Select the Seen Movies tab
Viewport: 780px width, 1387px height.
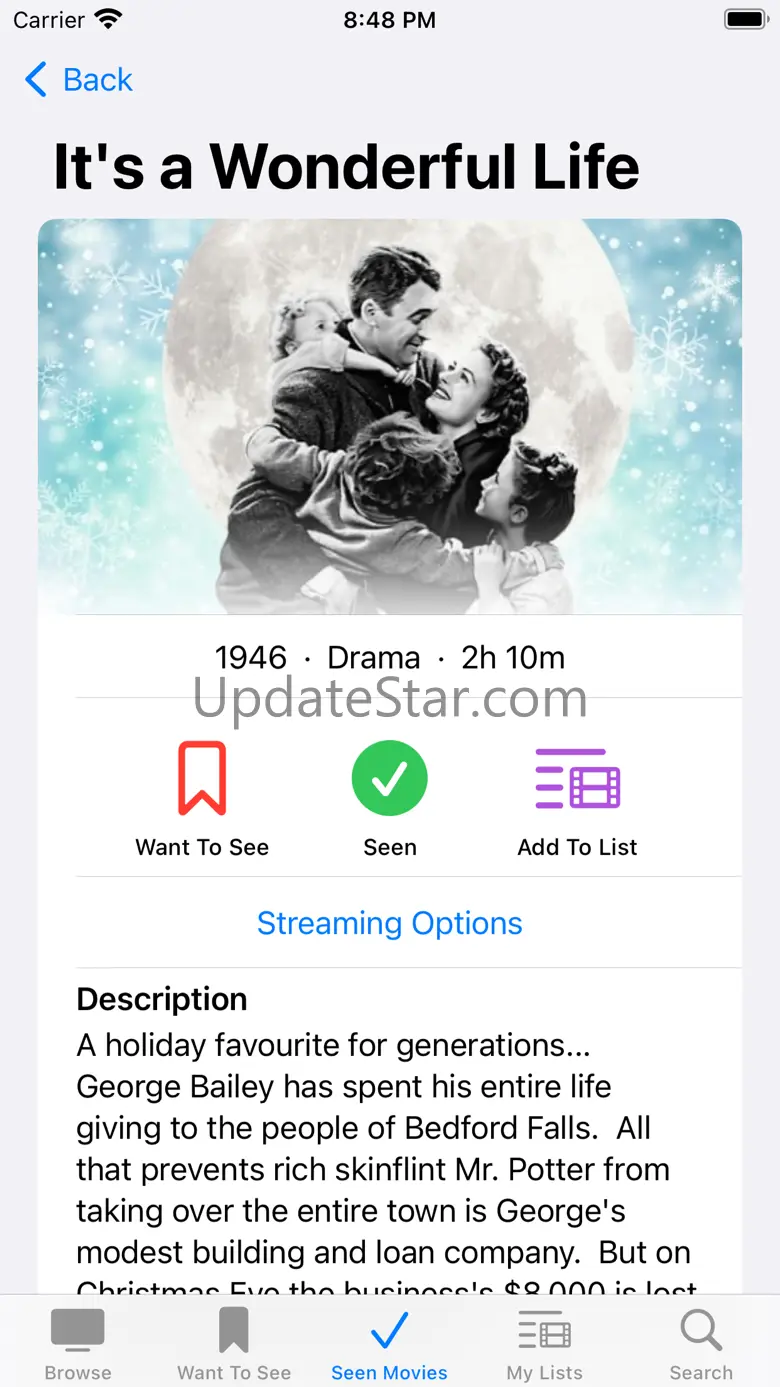click(389, 1345)
